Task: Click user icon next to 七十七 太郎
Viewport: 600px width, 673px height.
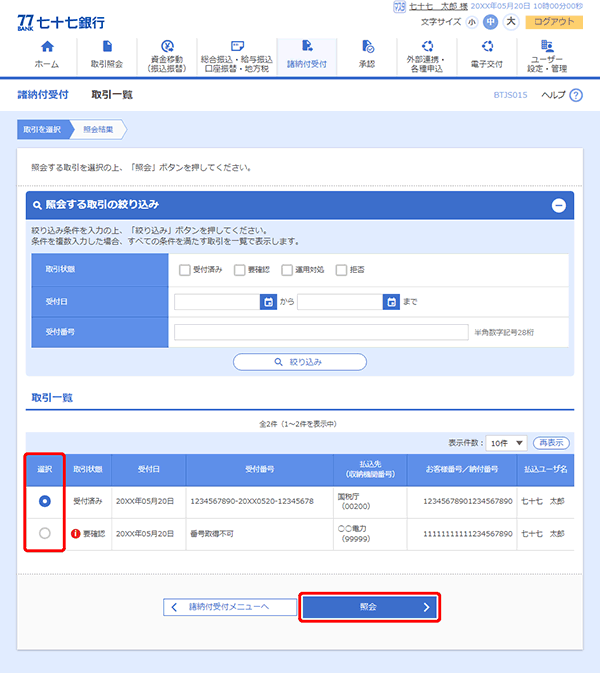Action: point(400,6)
